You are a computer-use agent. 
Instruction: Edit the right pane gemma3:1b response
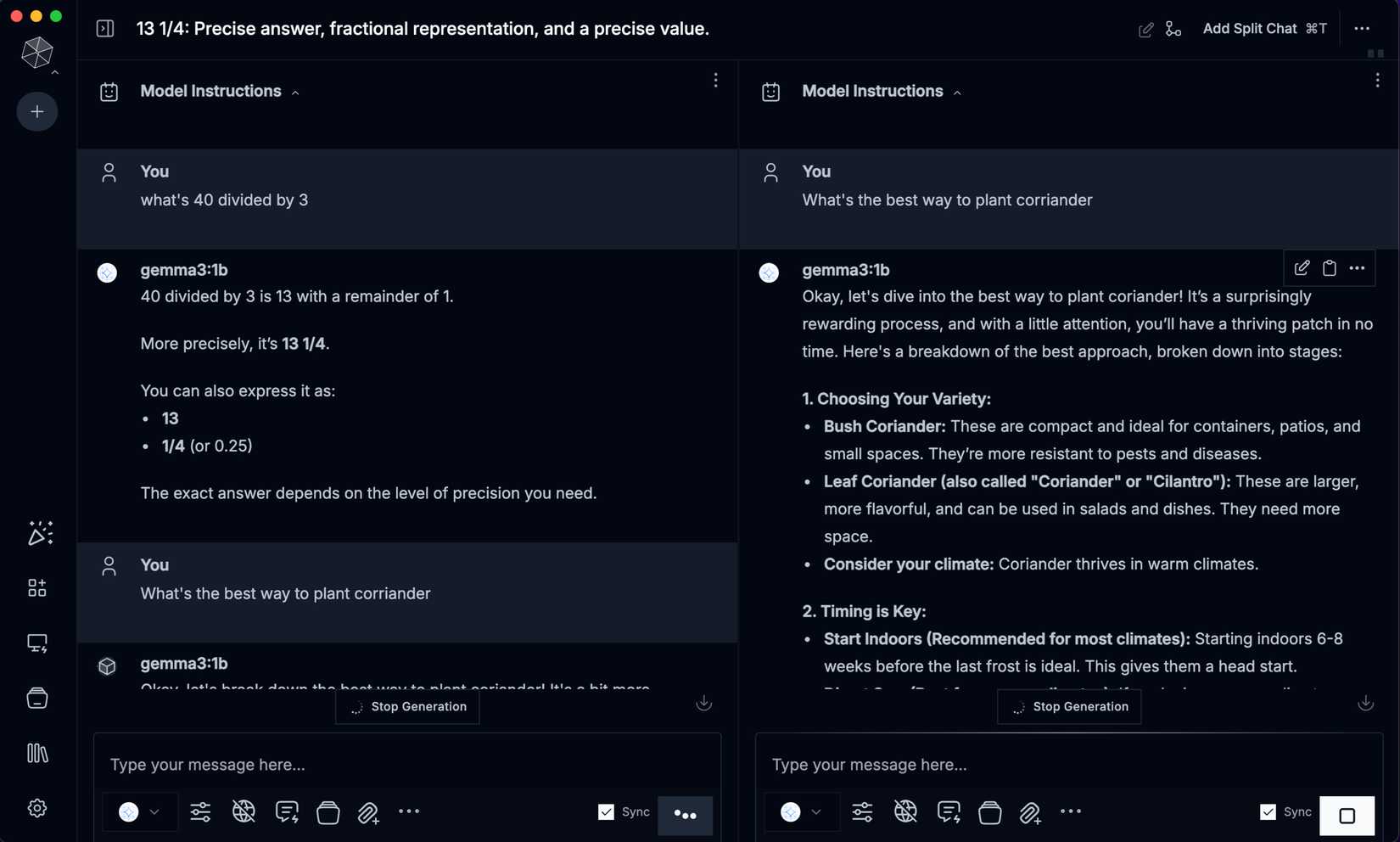click(1302, 268)
